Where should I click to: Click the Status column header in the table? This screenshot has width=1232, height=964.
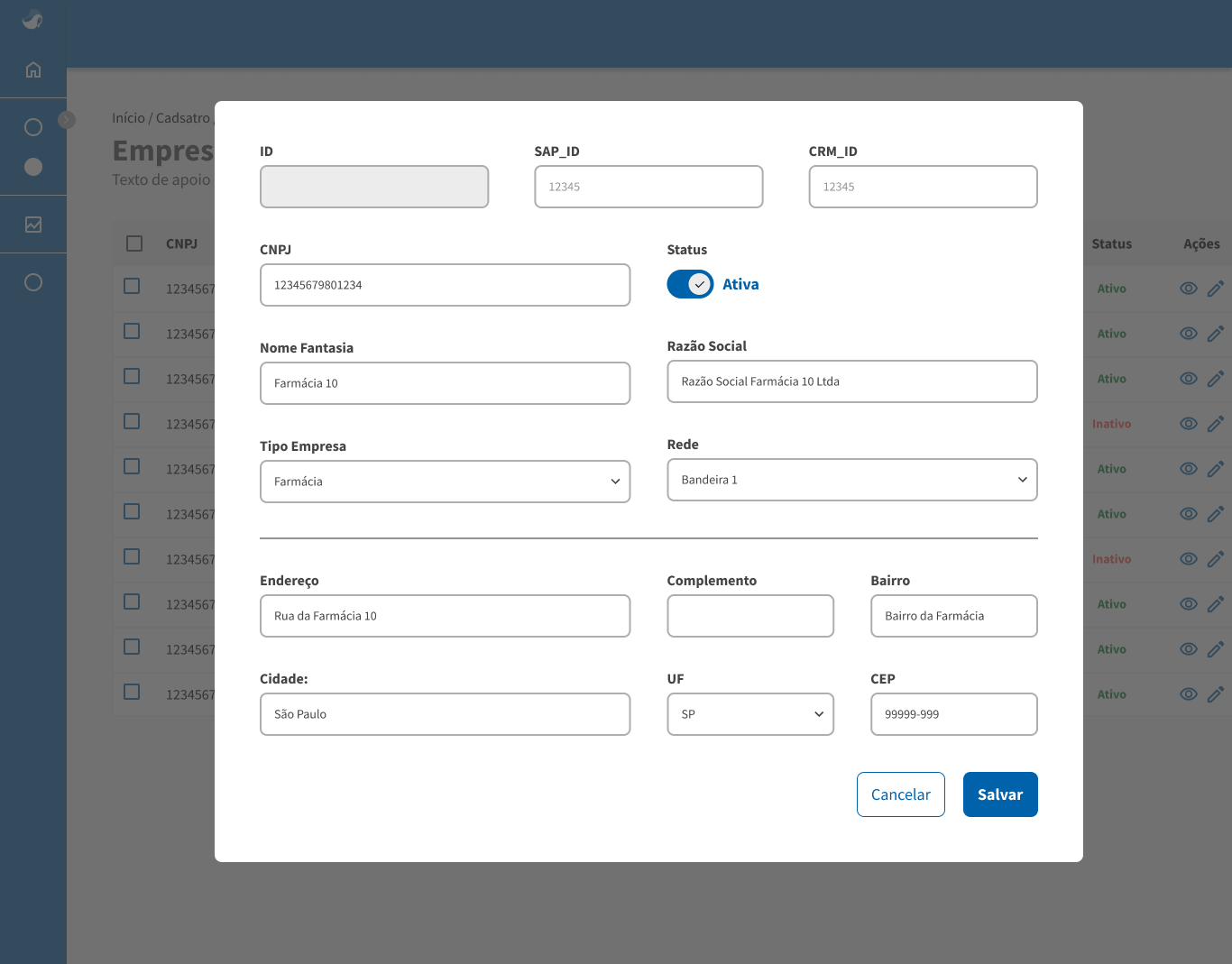(x=1111, y=243)
